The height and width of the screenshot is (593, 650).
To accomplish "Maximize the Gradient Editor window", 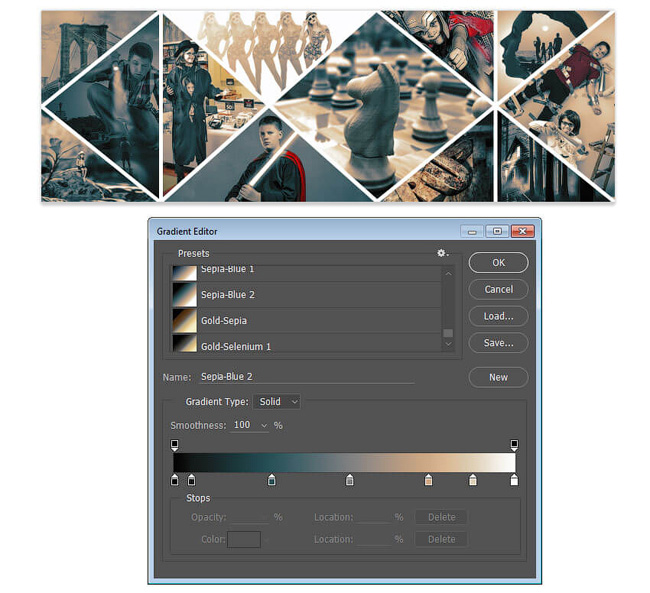I will pyautogui.click(x=497, y=231).
